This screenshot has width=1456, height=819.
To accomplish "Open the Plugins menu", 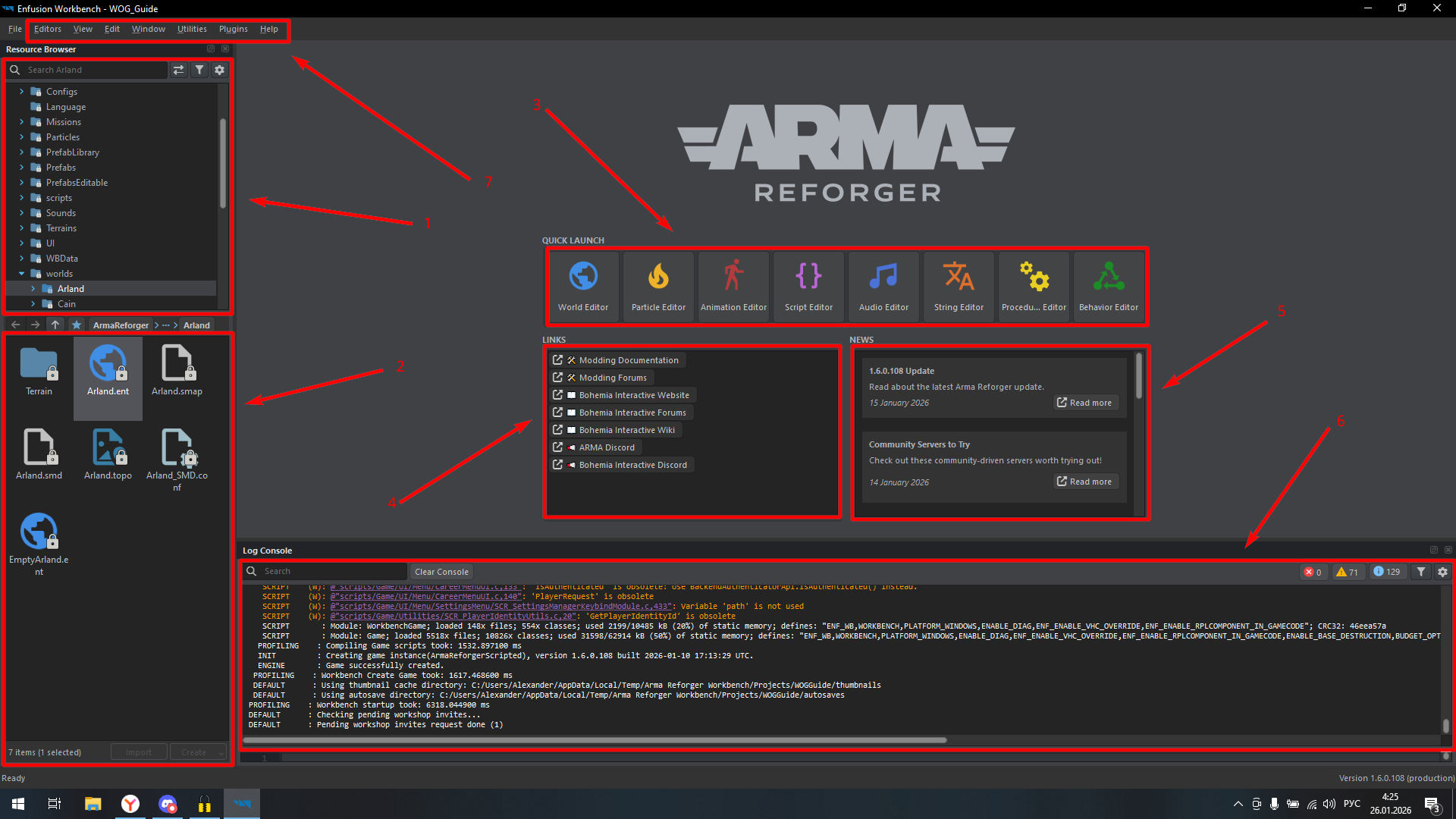I will (233, 29).
